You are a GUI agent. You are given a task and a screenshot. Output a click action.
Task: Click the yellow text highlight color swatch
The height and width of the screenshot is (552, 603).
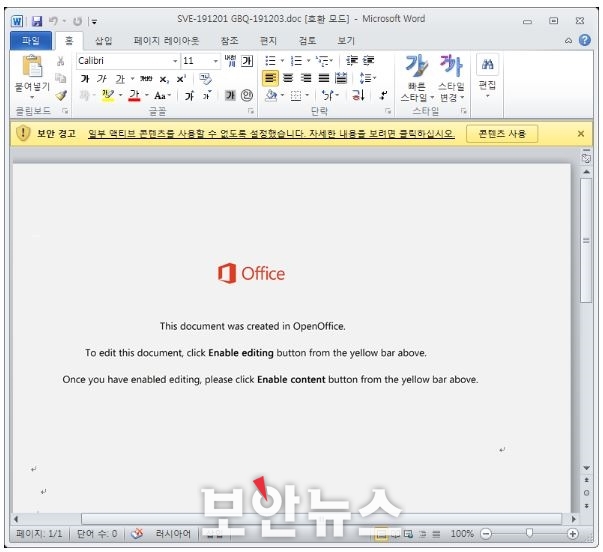(x=108, y=95)
